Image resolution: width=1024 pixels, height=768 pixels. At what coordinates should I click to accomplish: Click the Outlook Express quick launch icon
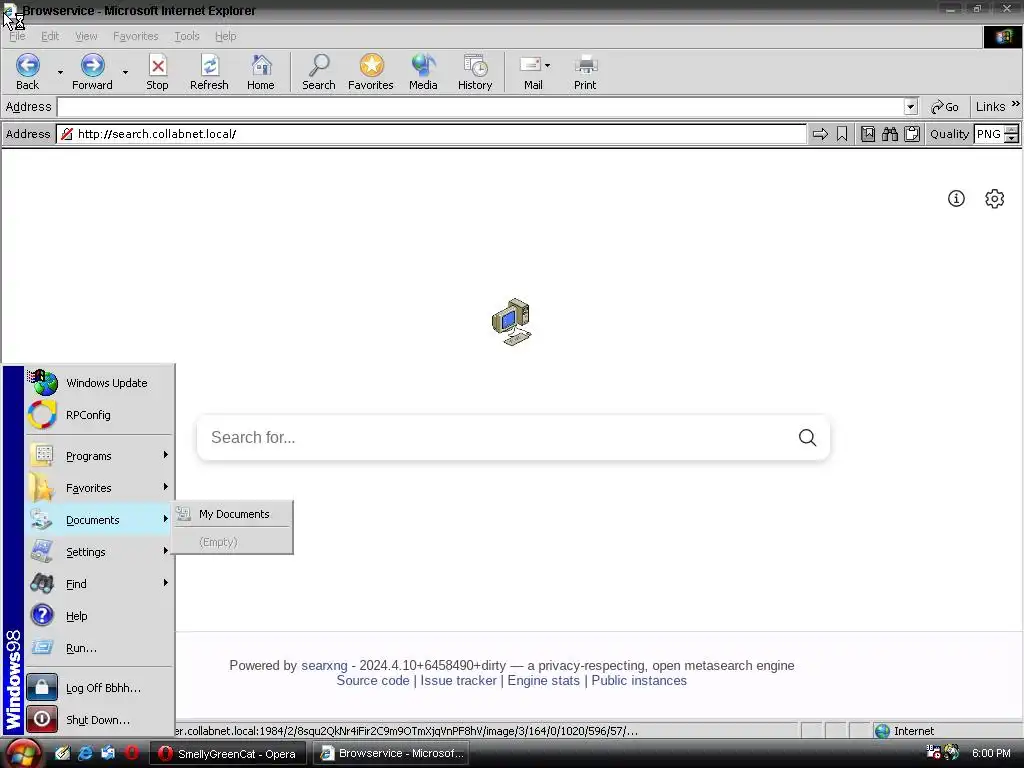click(x=108, y=753)
